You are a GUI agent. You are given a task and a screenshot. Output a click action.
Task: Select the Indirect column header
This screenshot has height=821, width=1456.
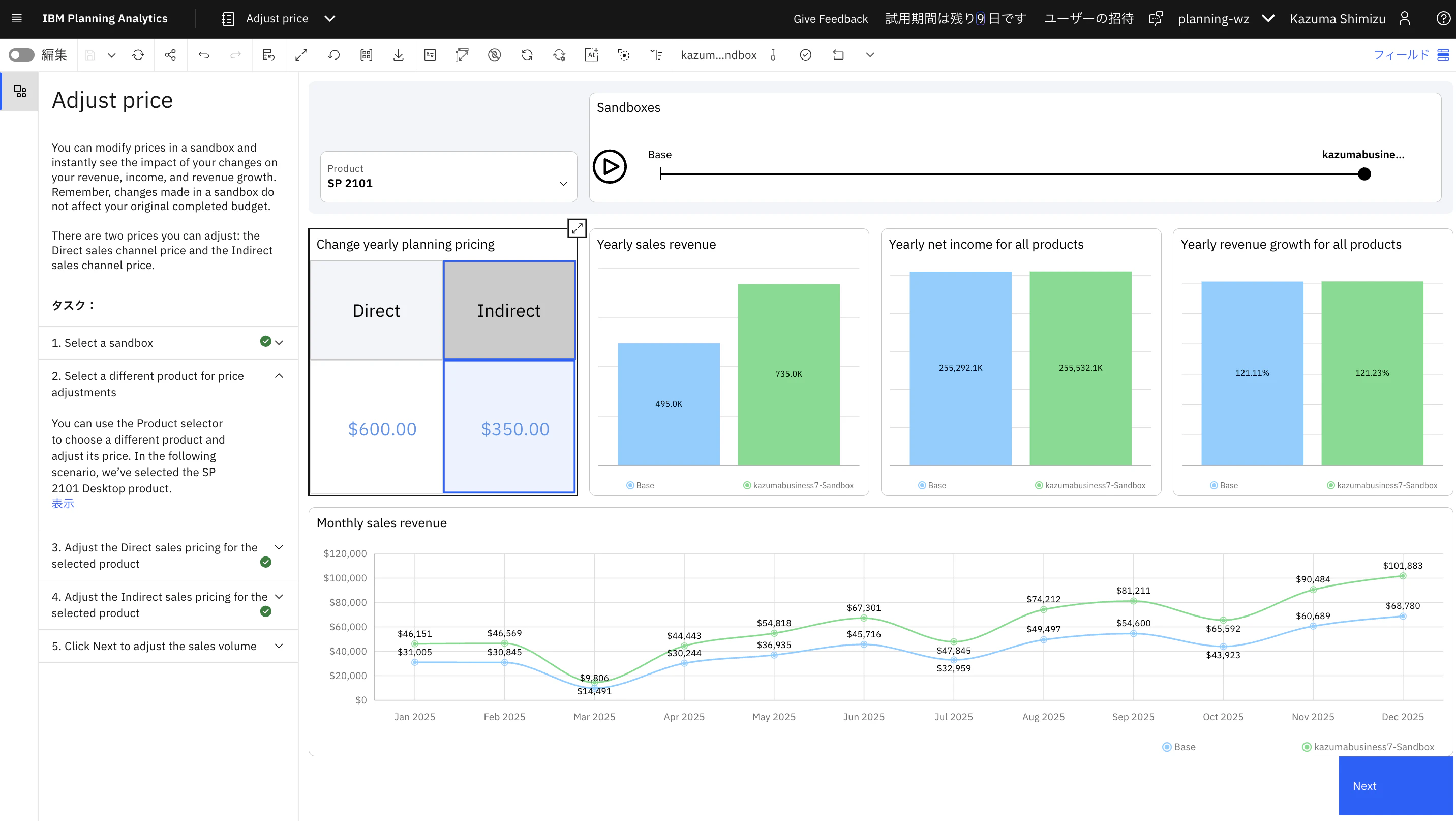pyautogui.click(x=509, y=310)
